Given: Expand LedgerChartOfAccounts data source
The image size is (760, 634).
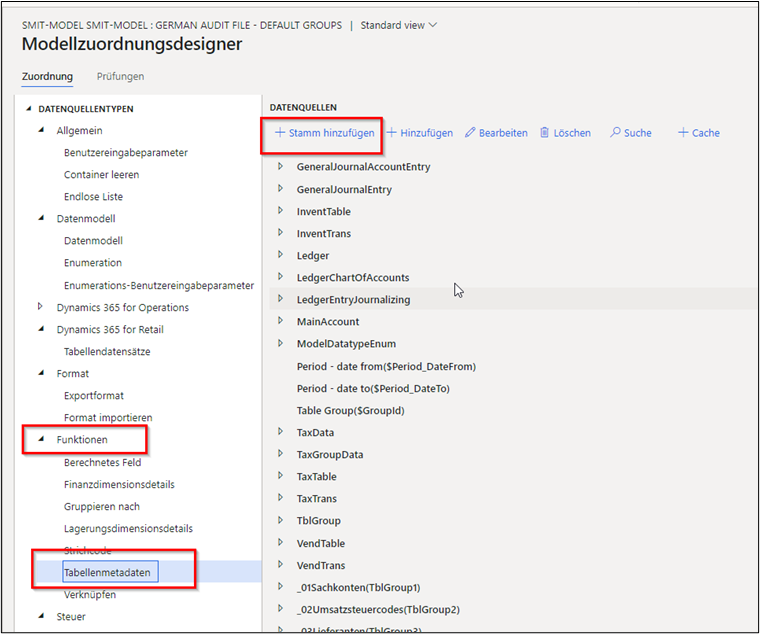Looking at the screenshot, I should coord(280,276).
